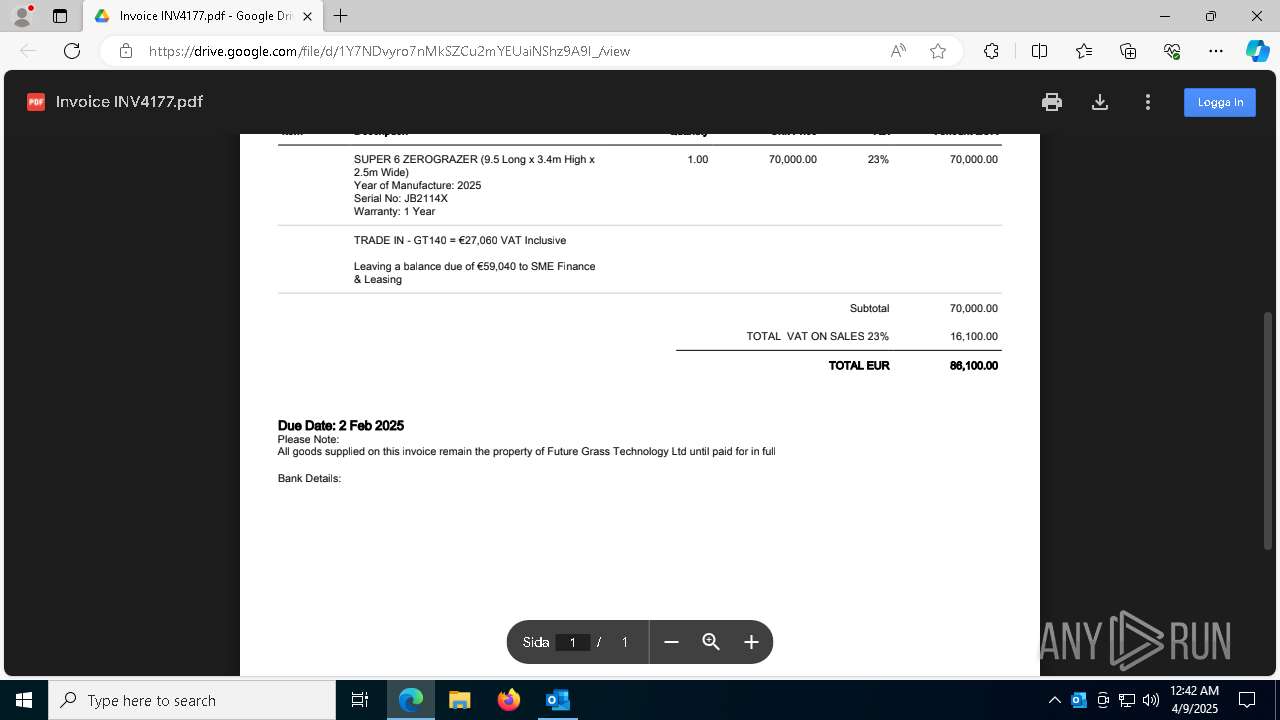This screenshot has width=1280, height=720.
Task: Open the Windows Start menu
Action: tap(24, 700)
